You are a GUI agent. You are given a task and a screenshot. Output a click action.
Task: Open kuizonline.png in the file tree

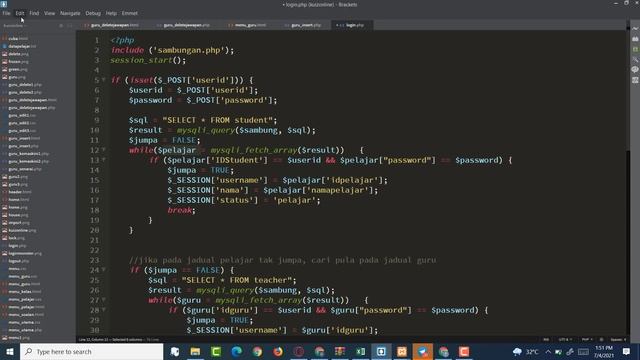pos(22,230)
